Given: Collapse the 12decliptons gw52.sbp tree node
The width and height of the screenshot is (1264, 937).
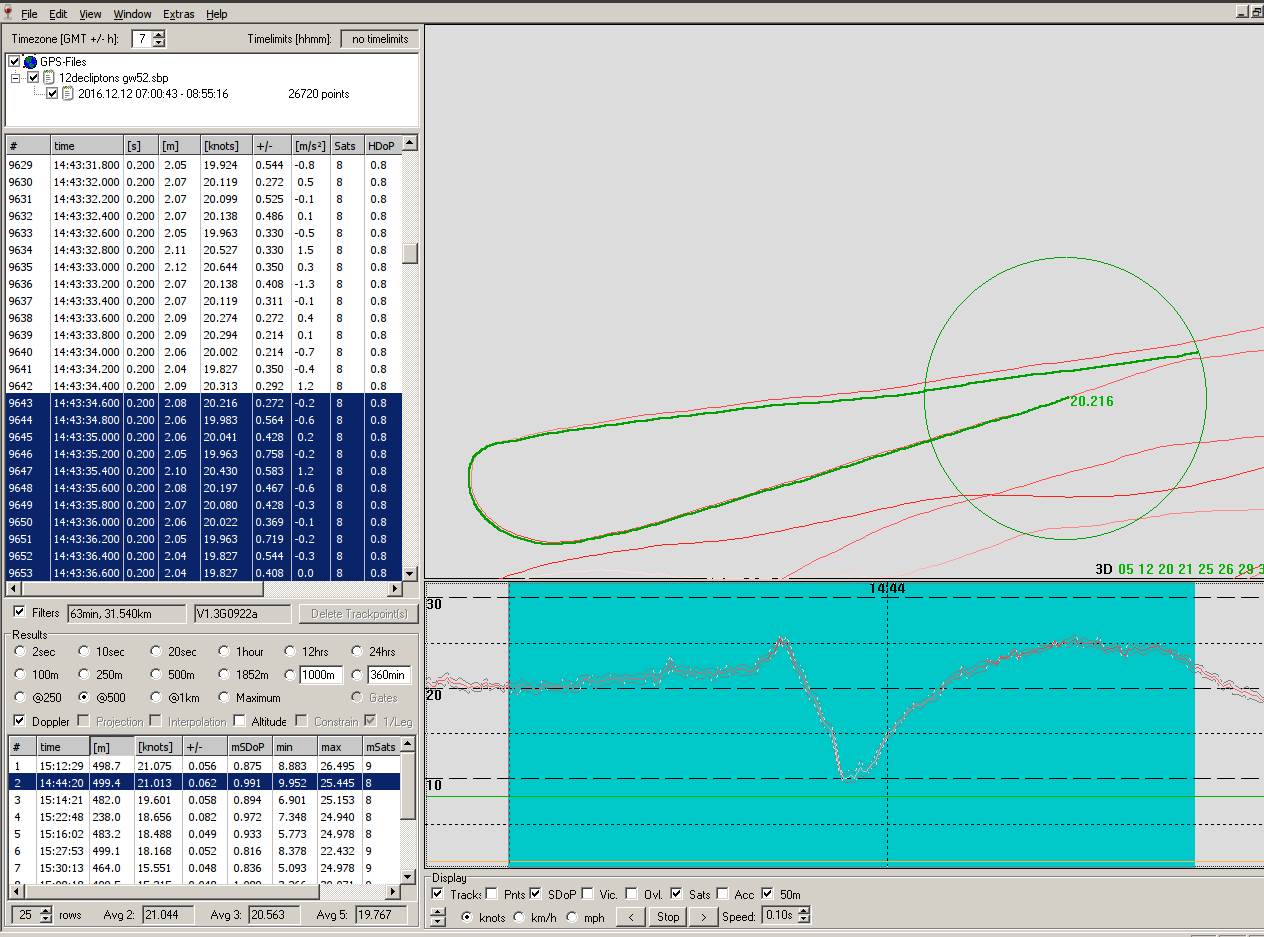Looking at the screenshot, I should pyautogui.click(x=16, y=78).
